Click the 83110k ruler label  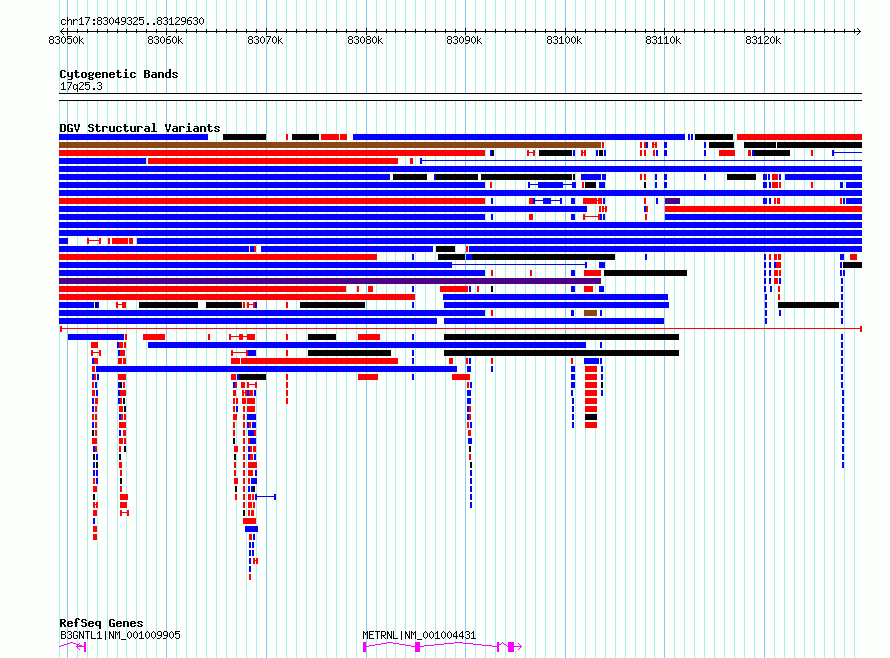[663, 40]
